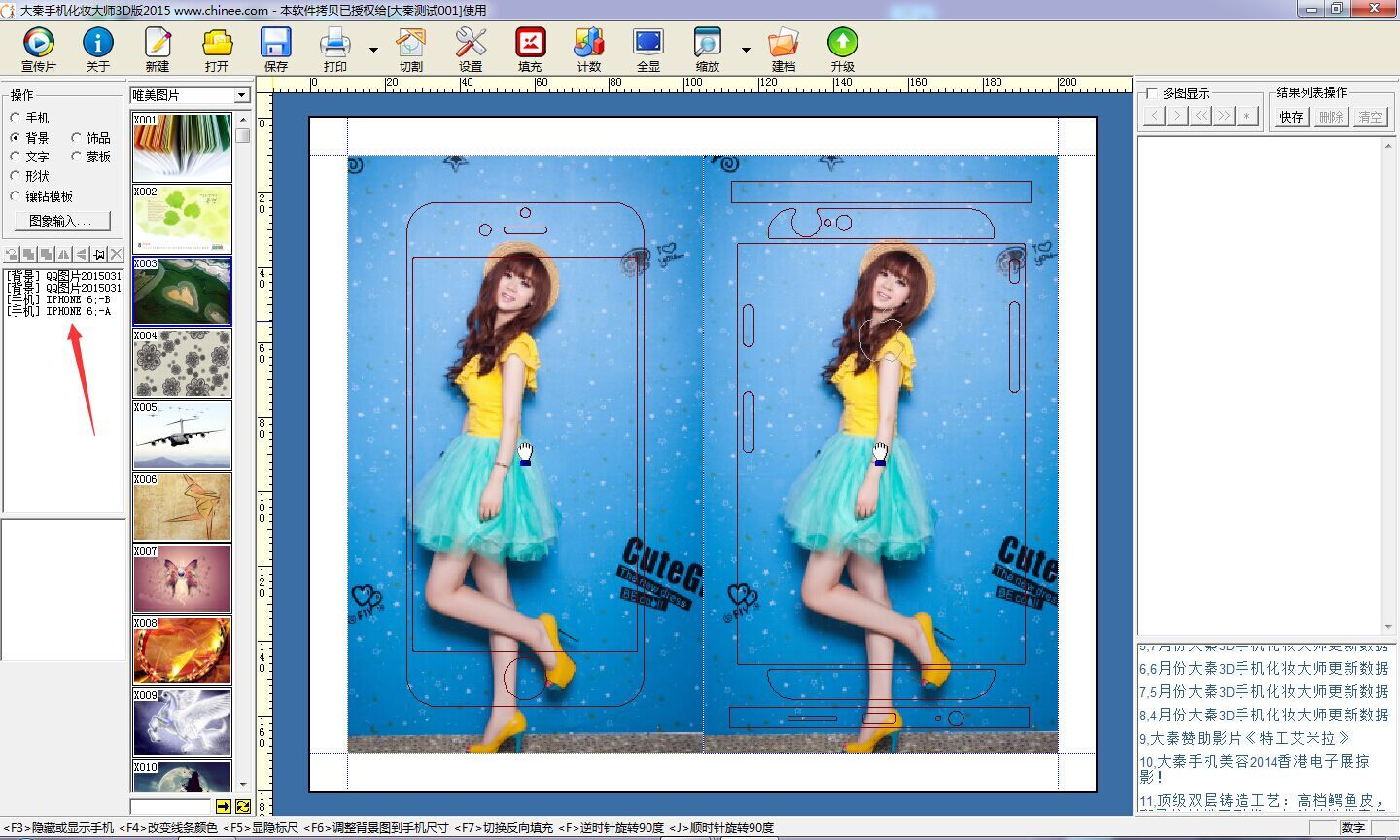Screen dimensions: 1400x840
Task: Select thumbnail X007 butterfly
Action: [x=182, y=579]
